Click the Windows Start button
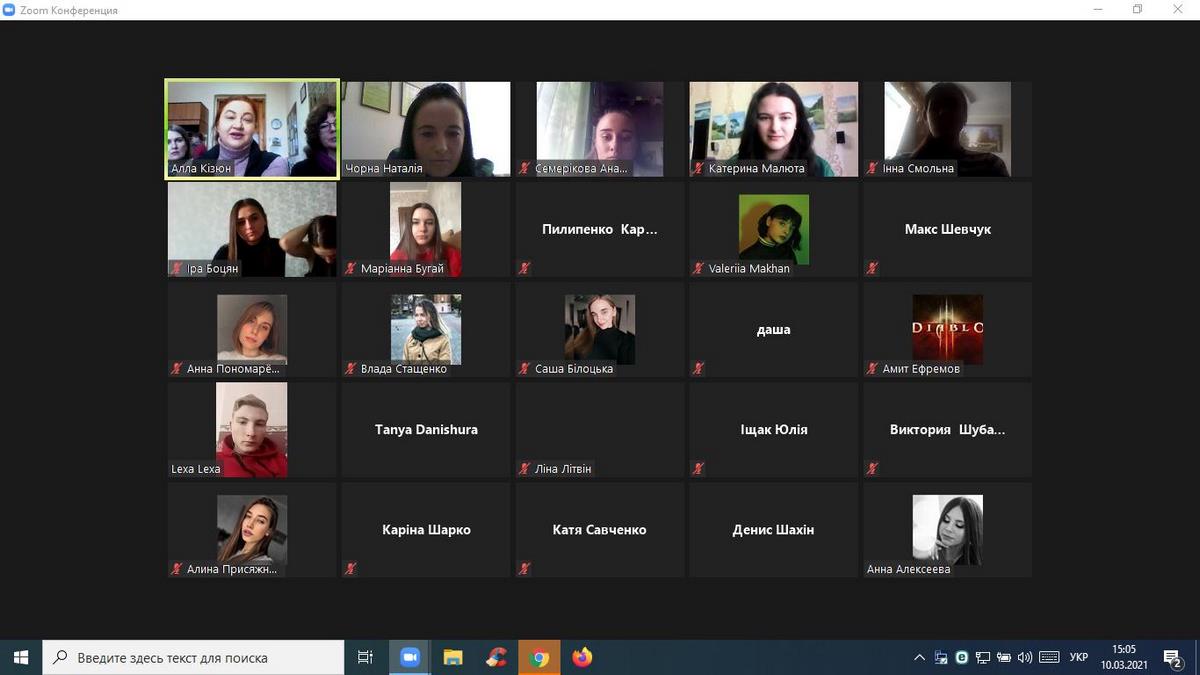 [21, 657]
